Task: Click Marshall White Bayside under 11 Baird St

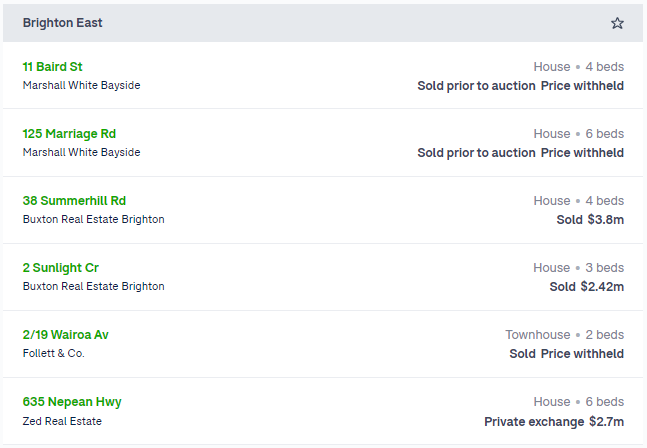Action: [81, 85]
